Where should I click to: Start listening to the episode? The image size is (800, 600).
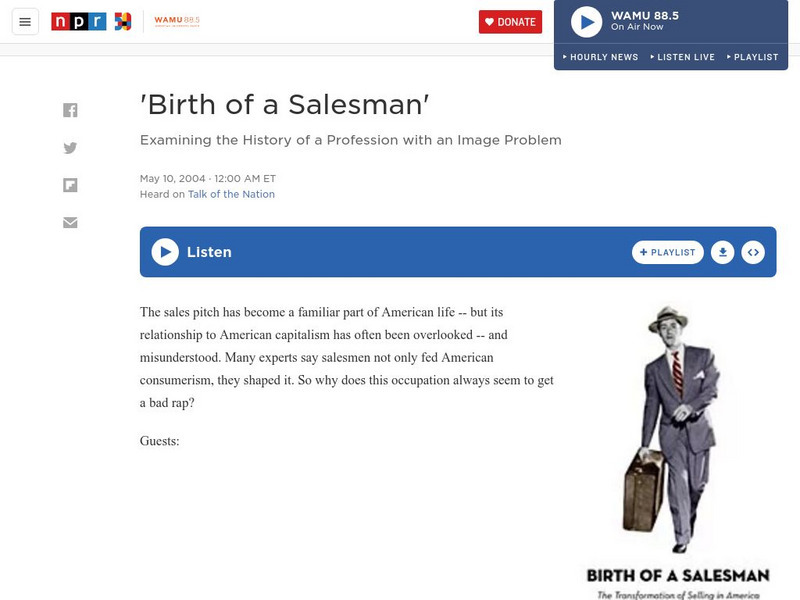click(x=163, y=251)
